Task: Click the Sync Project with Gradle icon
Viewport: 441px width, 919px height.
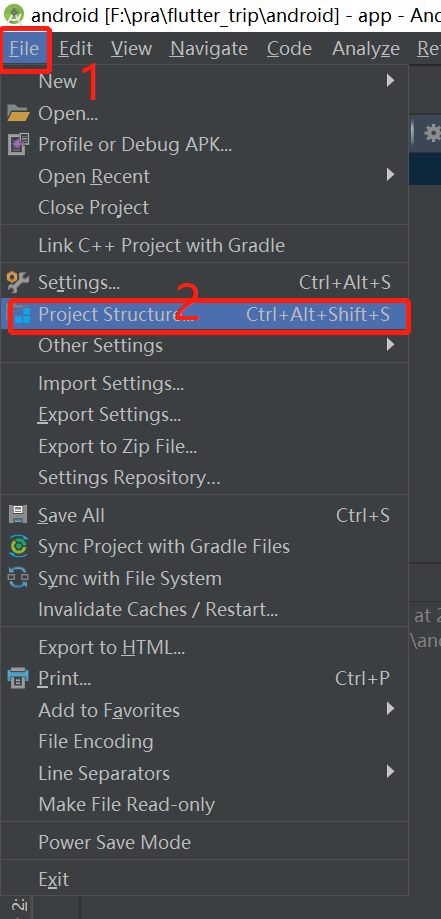Action: point(18,546)
